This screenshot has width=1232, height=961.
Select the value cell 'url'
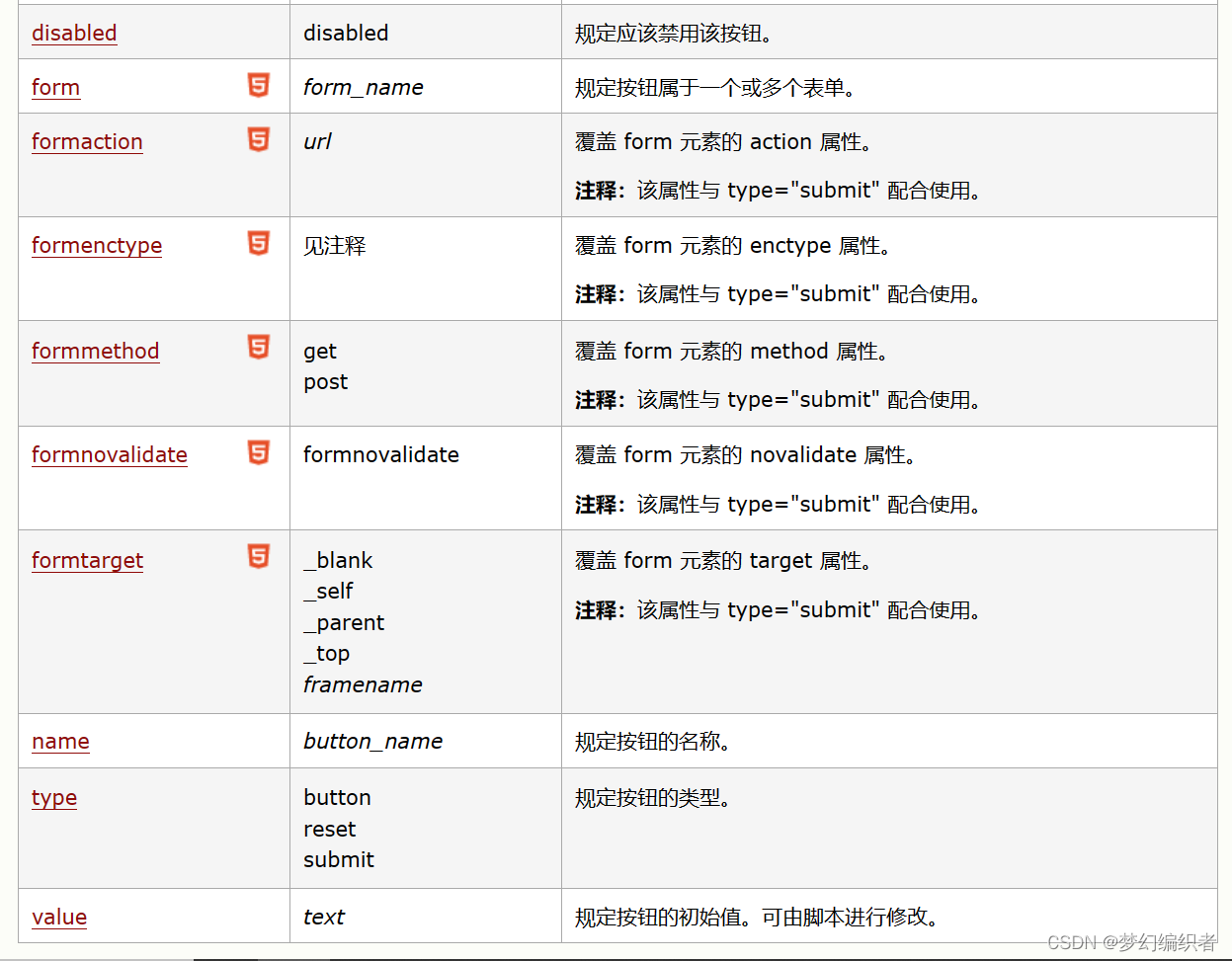pyautogui.click(x=317, y=141)
